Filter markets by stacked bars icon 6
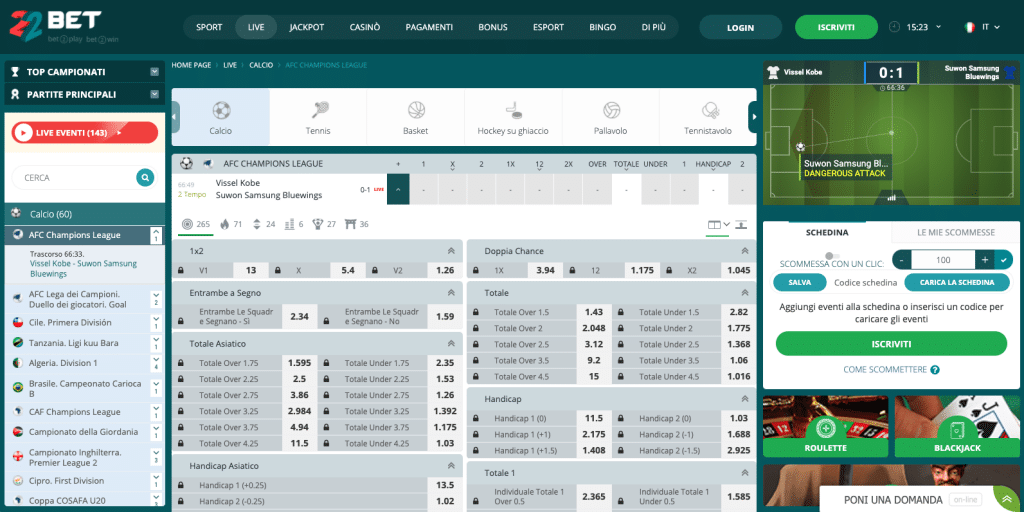Image resolution: width=1024 pixels, height=512 pixels. pyautogui.click(x=289, y=224)
